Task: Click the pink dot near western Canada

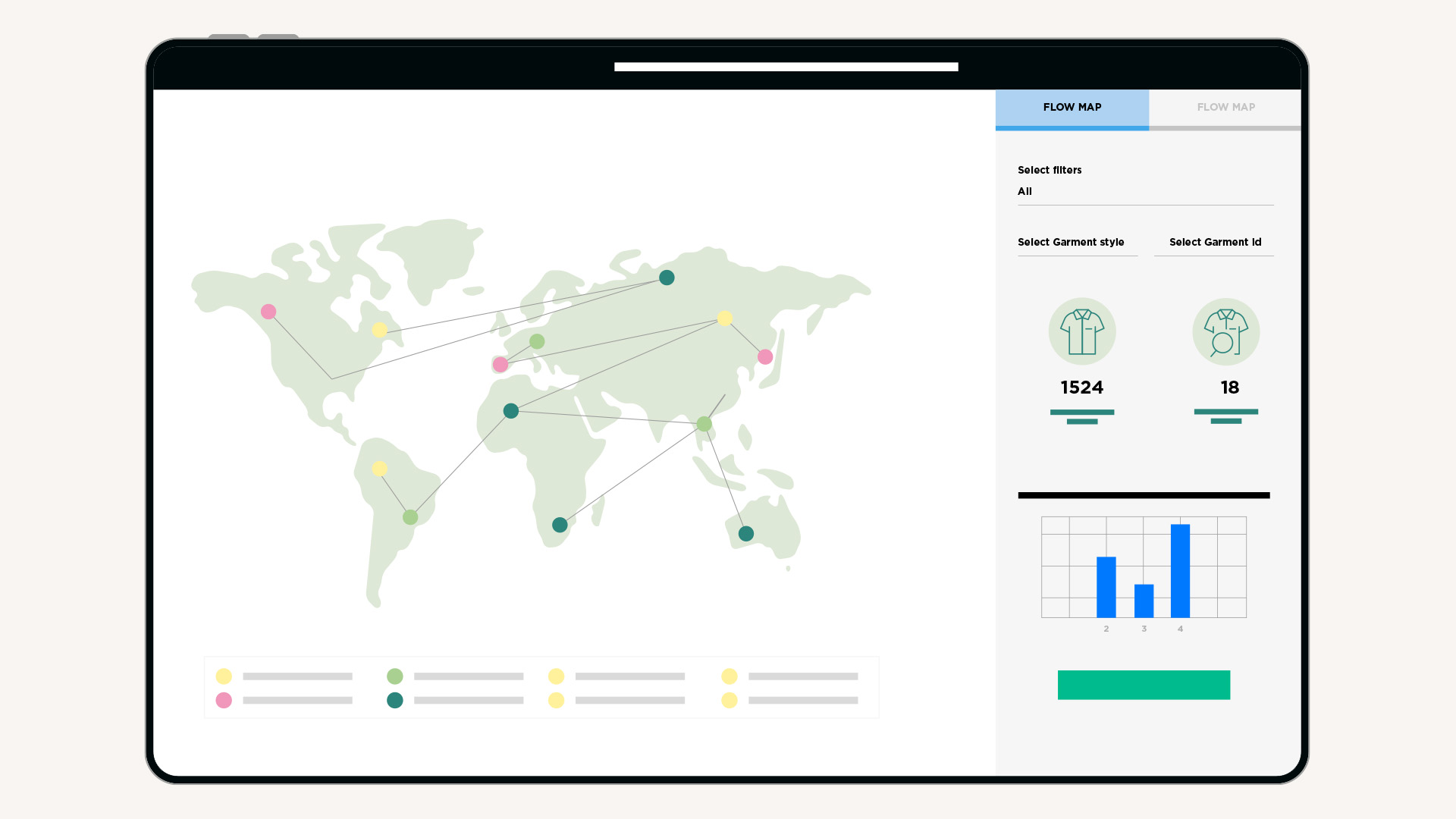Action: tap(267, 311)
